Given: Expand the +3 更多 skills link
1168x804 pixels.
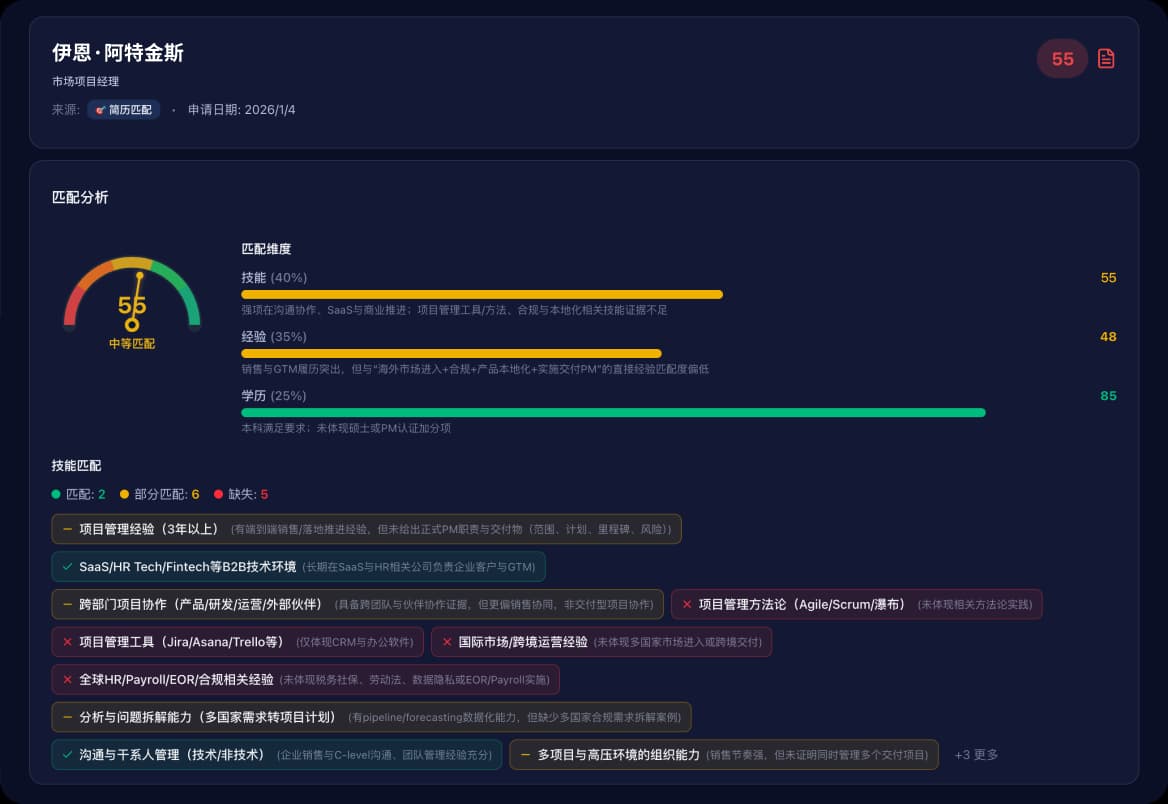Looking at the screenshot, I should (x=976, y=755).
